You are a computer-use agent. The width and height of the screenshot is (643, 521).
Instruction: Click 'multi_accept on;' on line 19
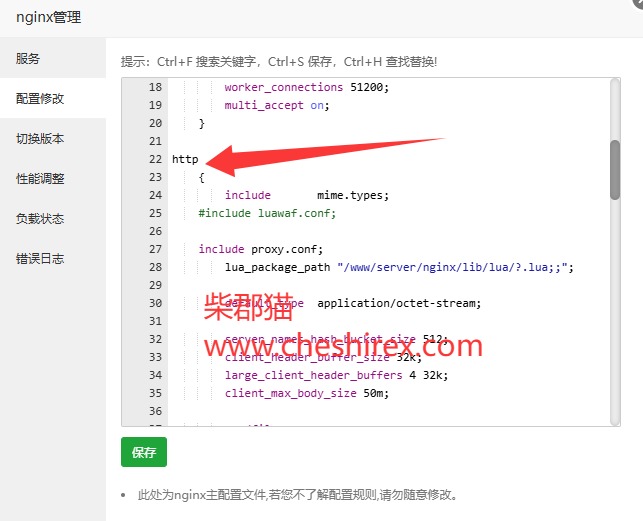click(x=277, y=105)
